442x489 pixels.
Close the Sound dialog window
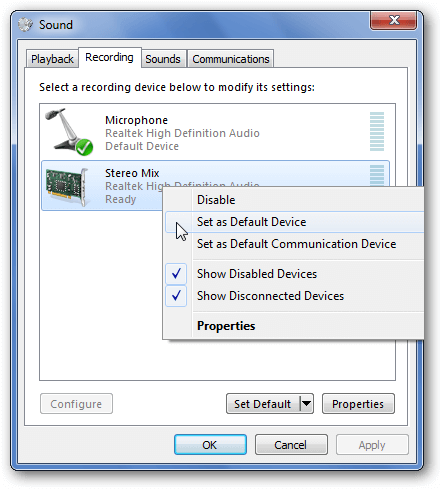pyautogui.click(x=394, y=21)
